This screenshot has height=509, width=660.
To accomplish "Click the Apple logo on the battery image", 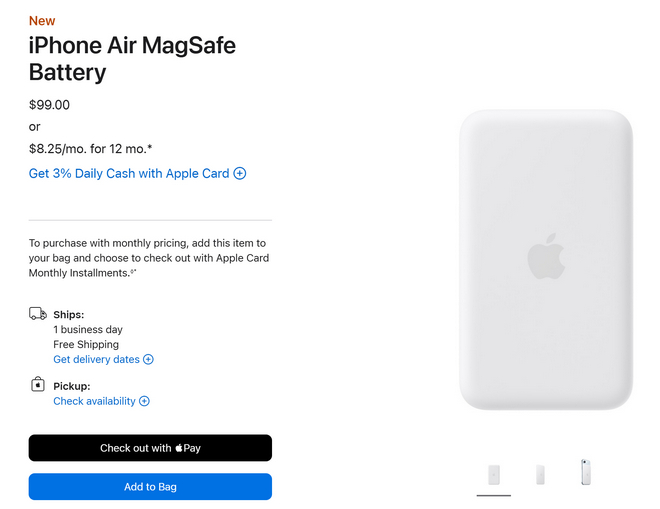I will tap(546, 257).
